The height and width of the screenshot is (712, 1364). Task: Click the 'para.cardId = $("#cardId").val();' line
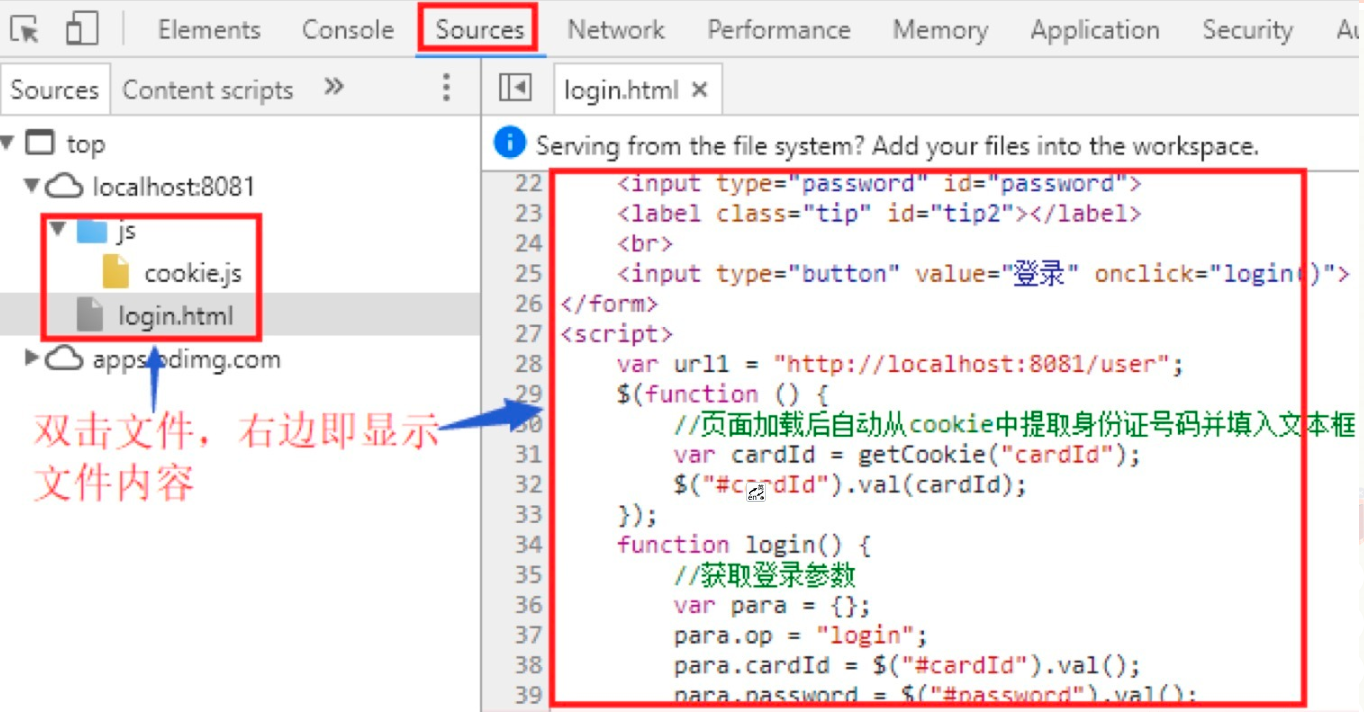[x=907, y=665]
